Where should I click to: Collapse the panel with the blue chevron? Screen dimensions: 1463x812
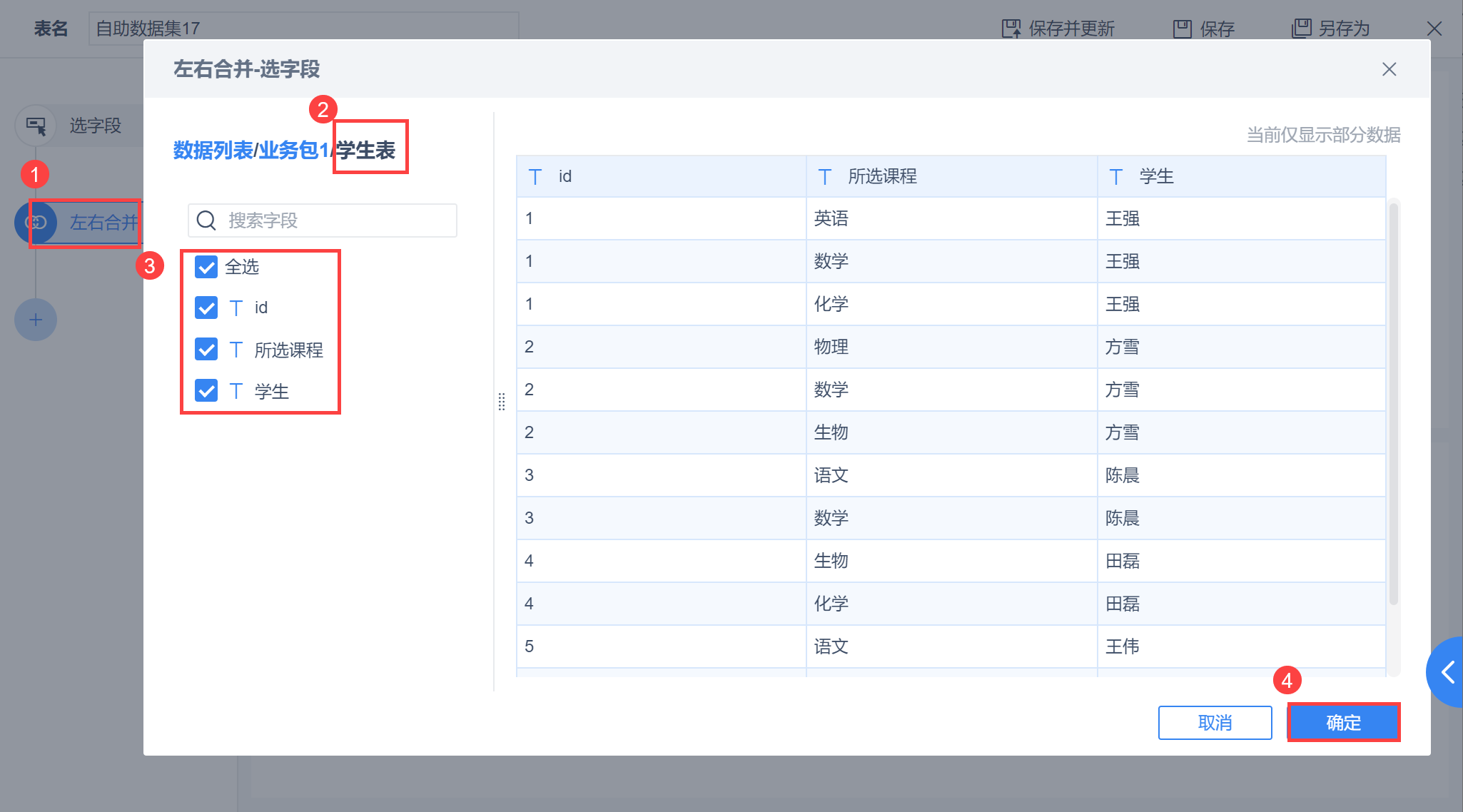pyautogui.click(x=1449, y=671)
